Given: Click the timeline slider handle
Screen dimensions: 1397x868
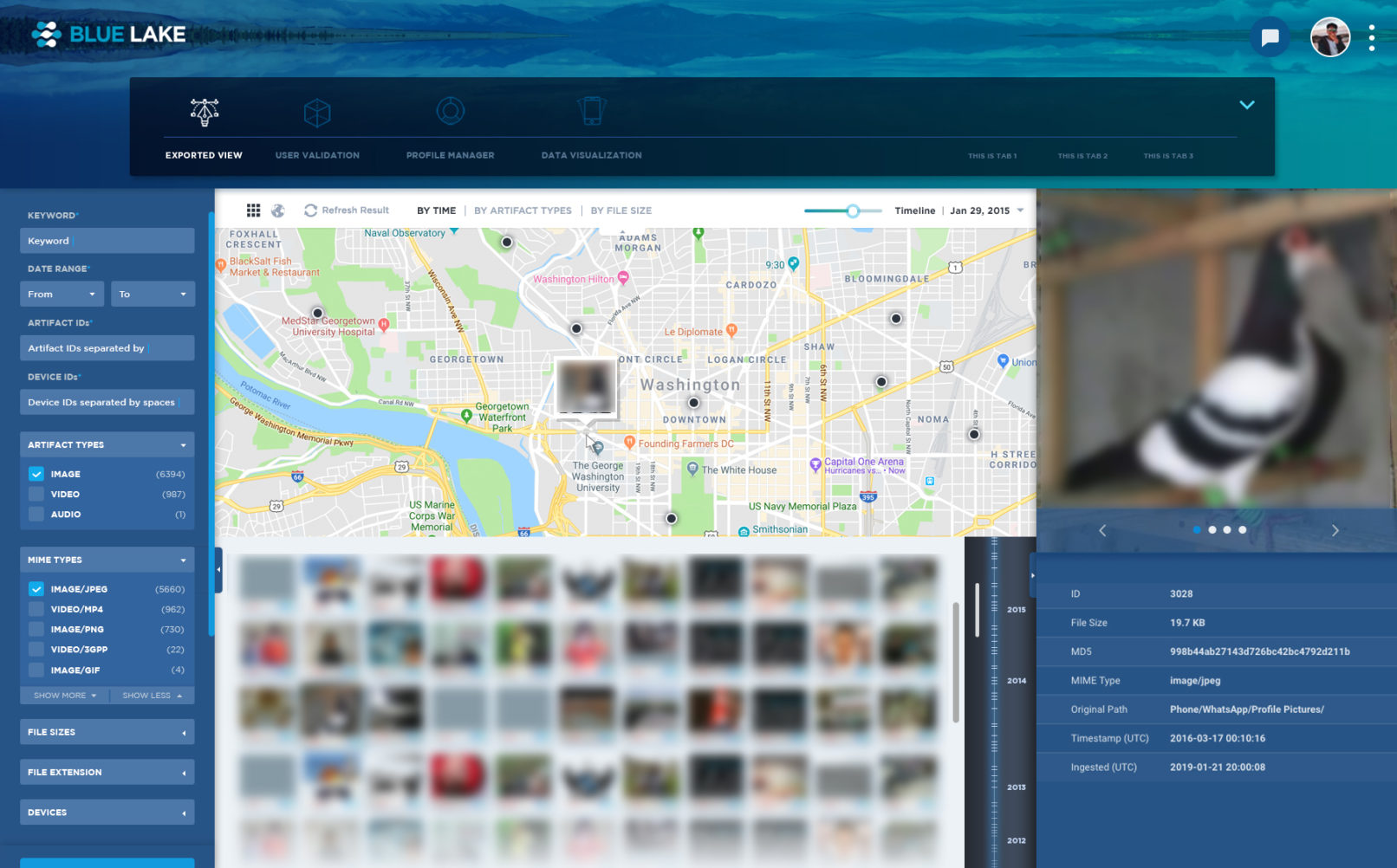Looking at the screenshot, I should pyautogui.click(x=853, y=211).
